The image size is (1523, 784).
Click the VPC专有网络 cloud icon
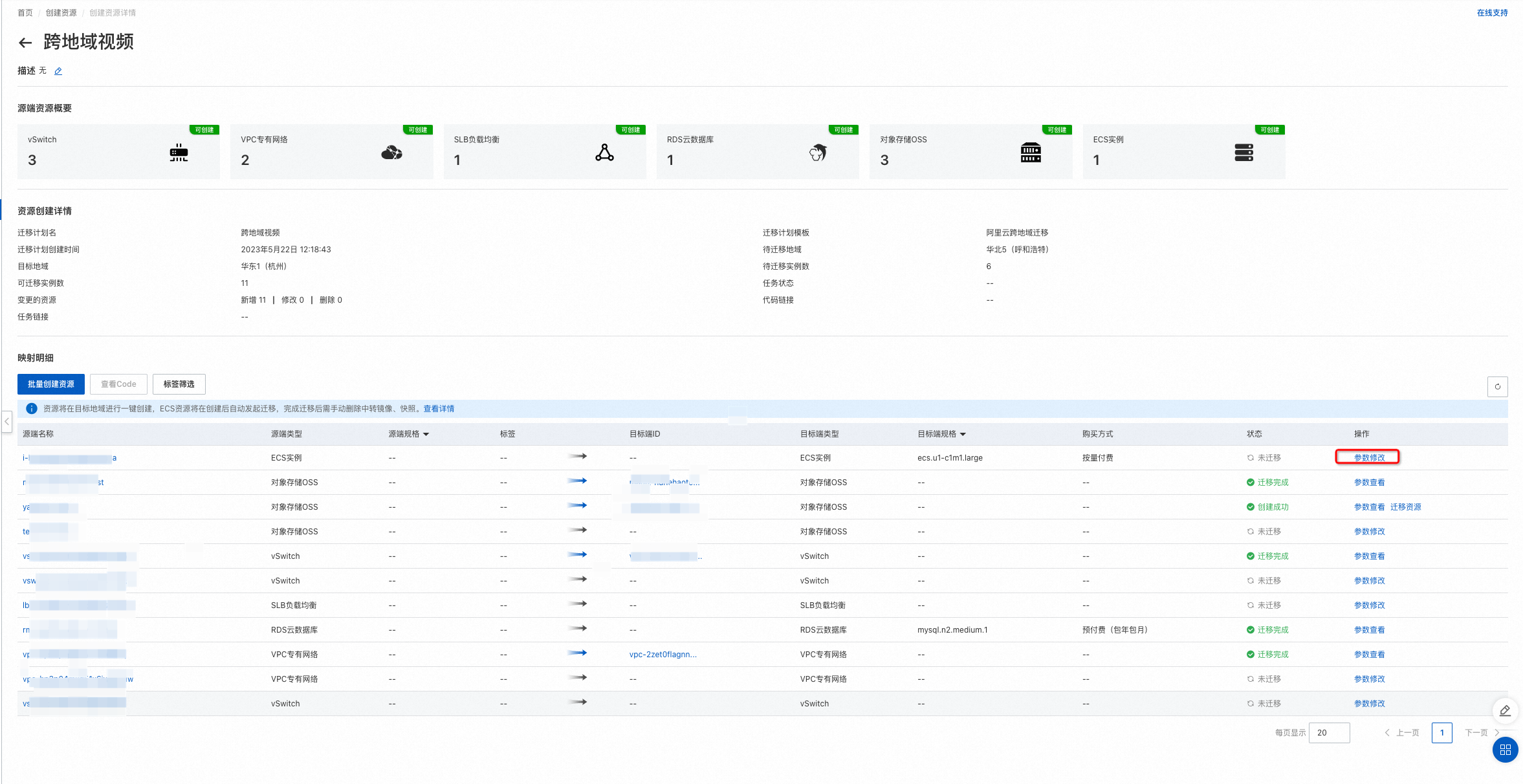coord(391,153)
